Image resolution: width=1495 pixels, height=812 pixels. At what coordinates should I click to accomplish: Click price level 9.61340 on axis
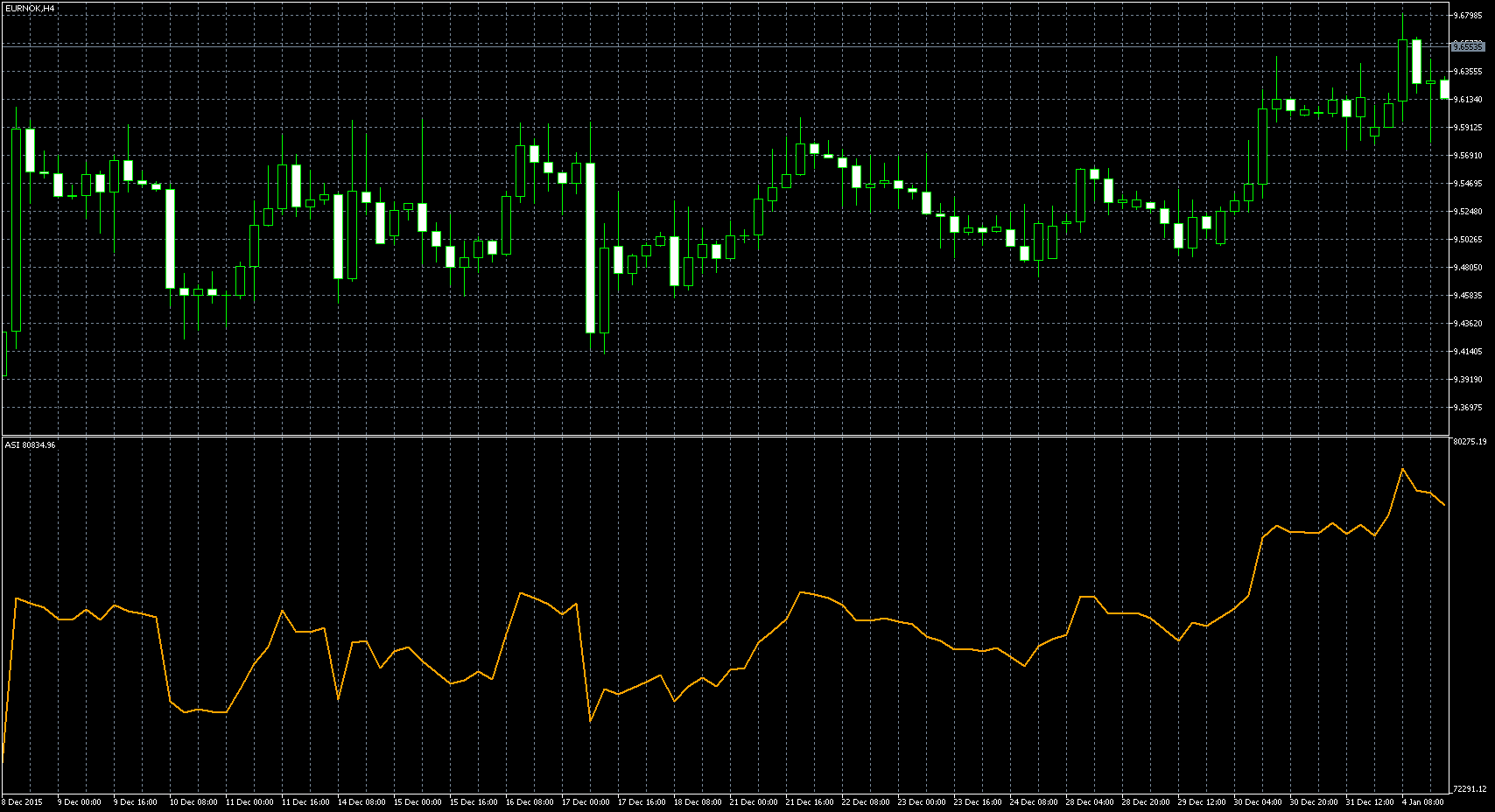[x=1468, y=100]
